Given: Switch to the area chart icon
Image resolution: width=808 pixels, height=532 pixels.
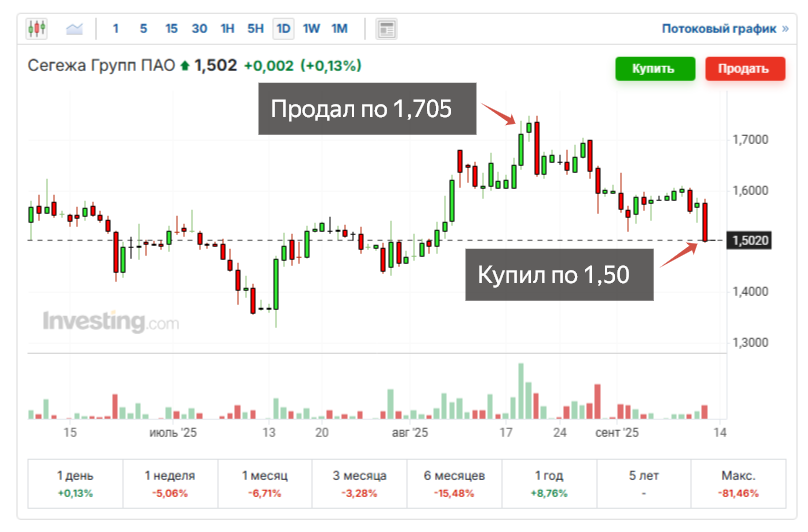Looking at the screenshot, I should [x=74, y=29].
